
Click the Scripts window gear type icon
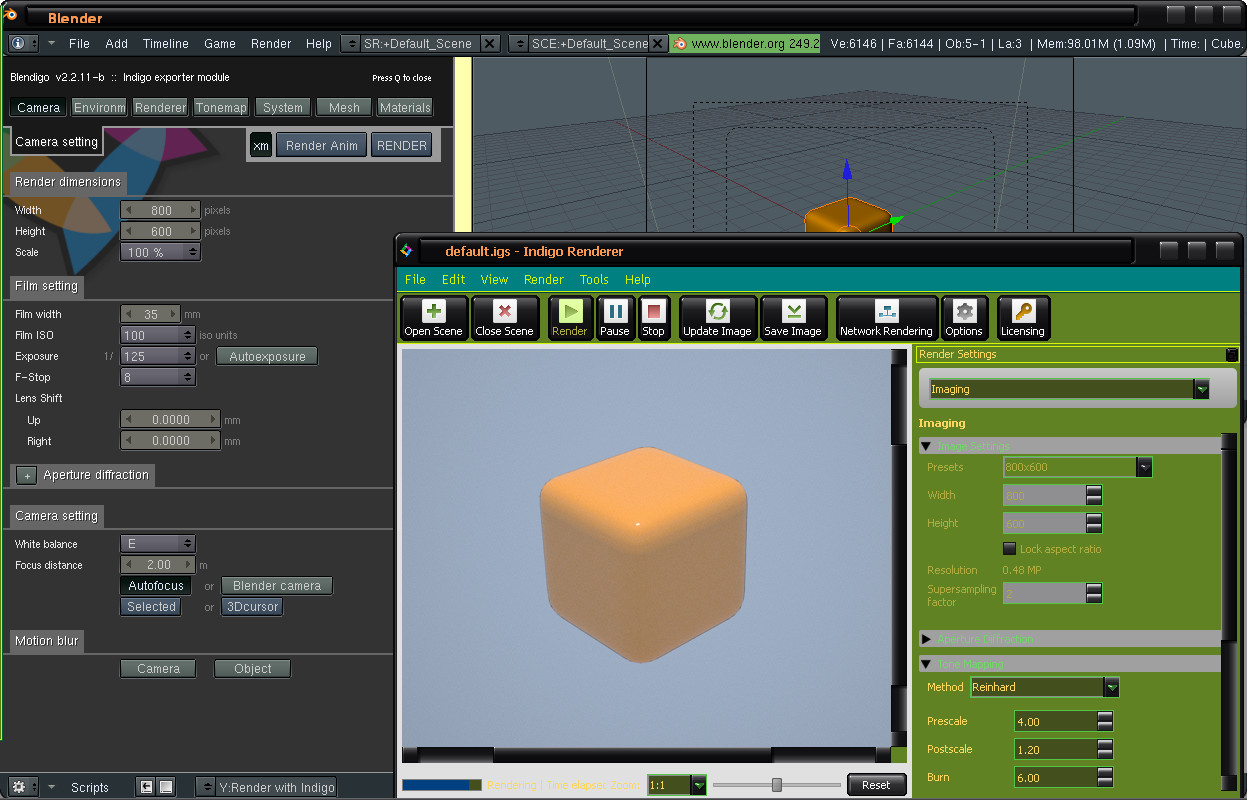19,787
